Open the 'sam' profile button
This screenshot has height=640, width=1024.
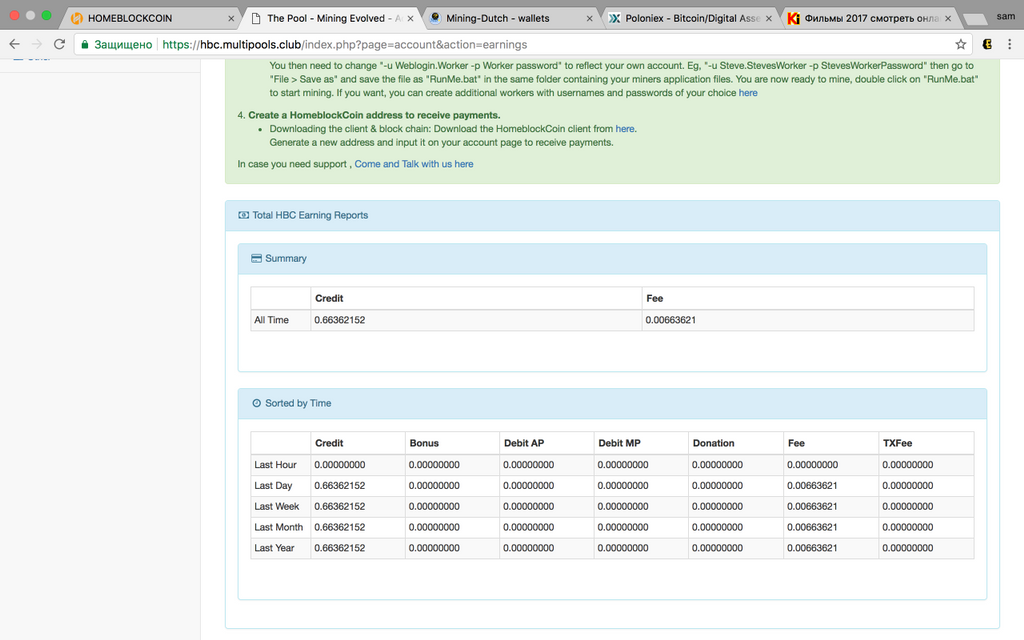(x=1005, y=16)
